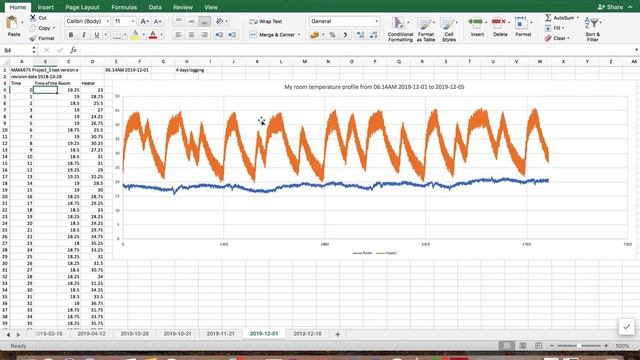Open the Cell Styles gallery
The height and width of the screenshot is (360, 640).
[x=449, y=29]
